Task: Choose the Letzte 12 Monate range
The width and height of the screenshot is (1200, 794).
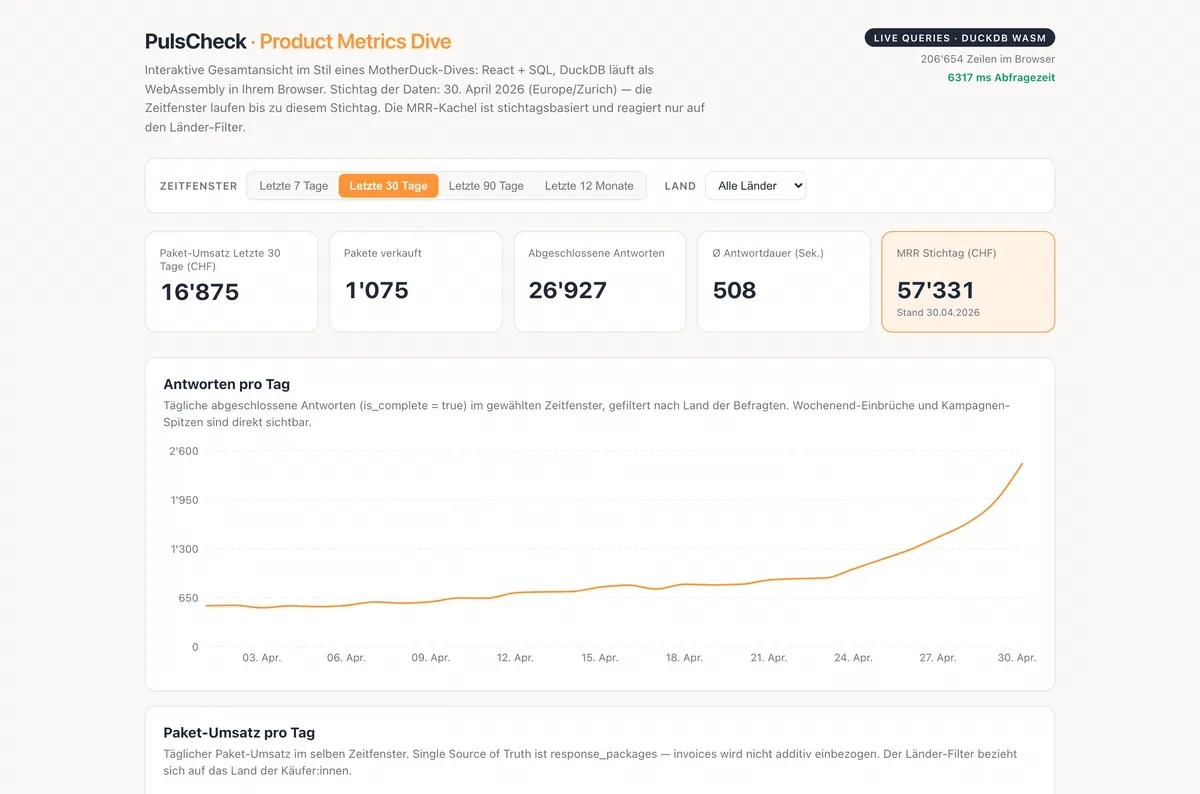Action: [x=589, y=186]
